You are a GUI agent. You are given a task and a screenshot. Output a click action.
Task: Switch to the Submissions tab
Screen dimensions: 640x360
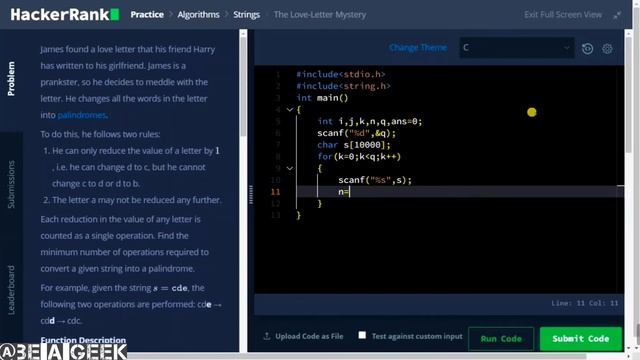point(11,184)
